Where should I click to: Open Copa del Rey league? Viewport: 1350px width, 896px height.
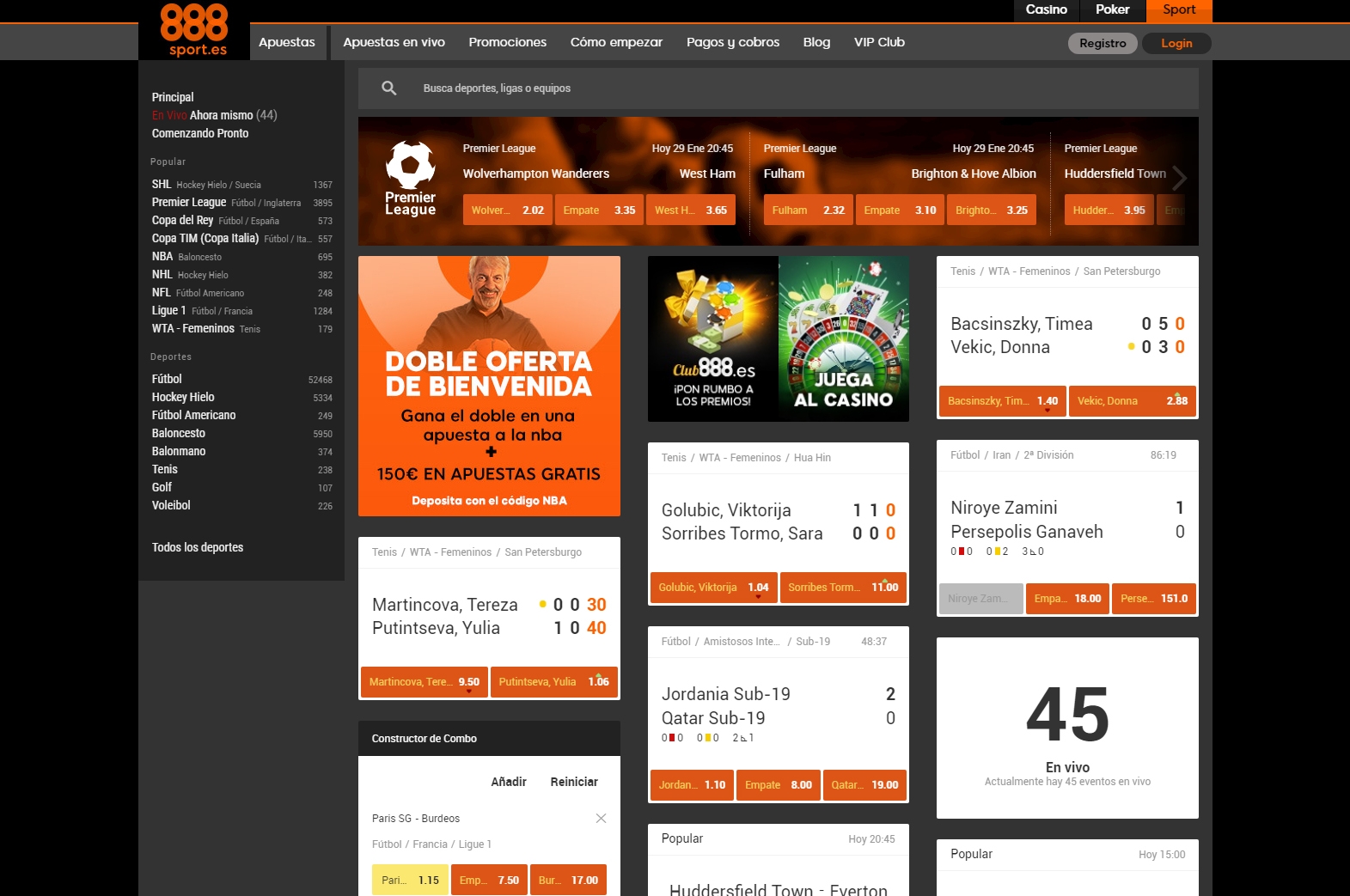coord(242,220)
